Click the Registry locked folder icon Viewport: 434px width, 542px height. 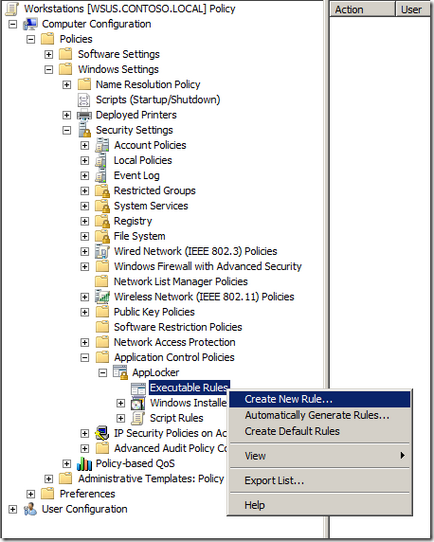[102, 221]
